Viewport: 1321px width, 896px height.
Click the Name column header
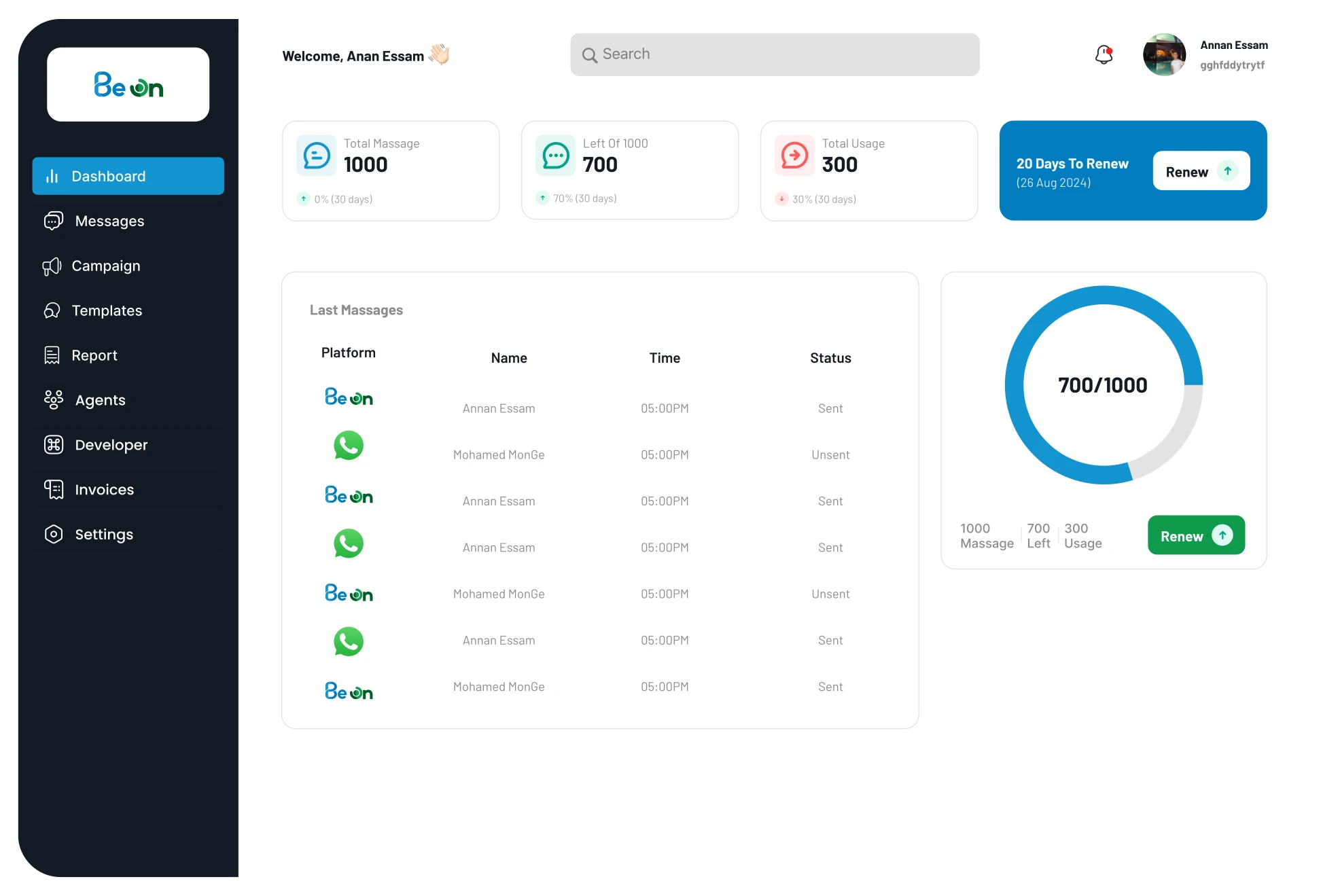pos(509,358)
